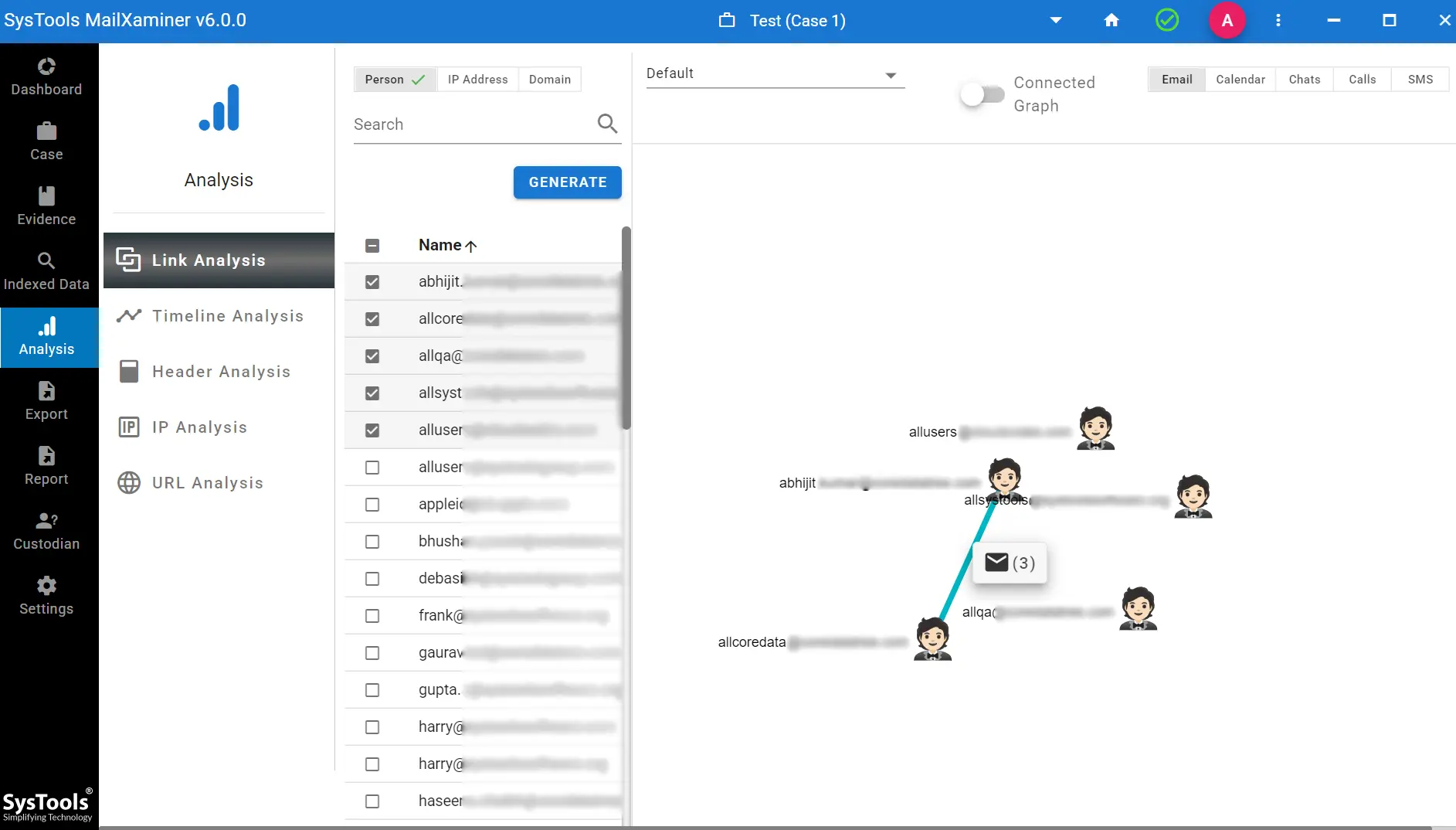Screen dimensions: 1456x830
Task: Open IP Analysis
Action: click(219, 427)
